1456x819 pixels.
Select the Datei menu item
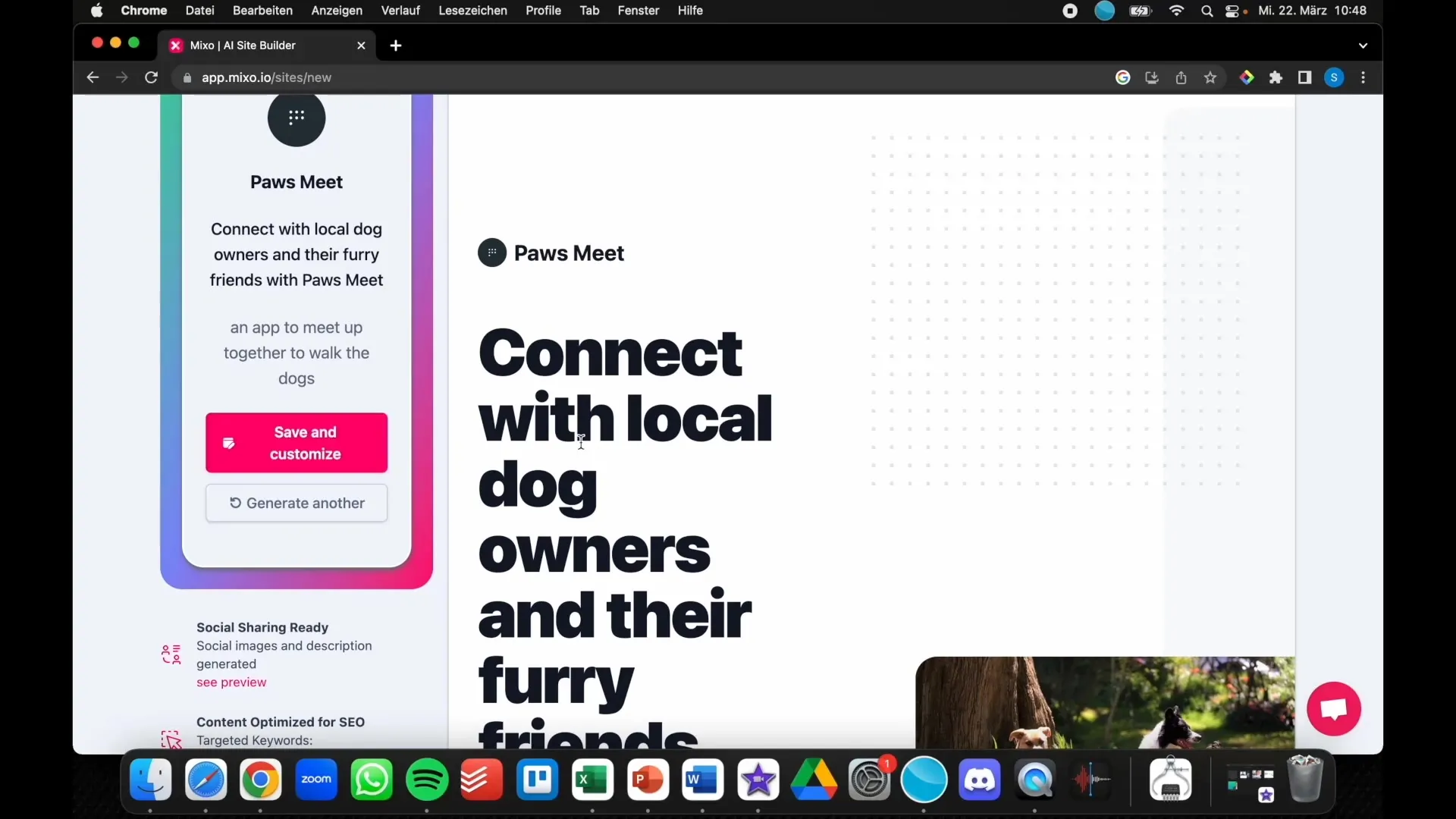point(199,10)
